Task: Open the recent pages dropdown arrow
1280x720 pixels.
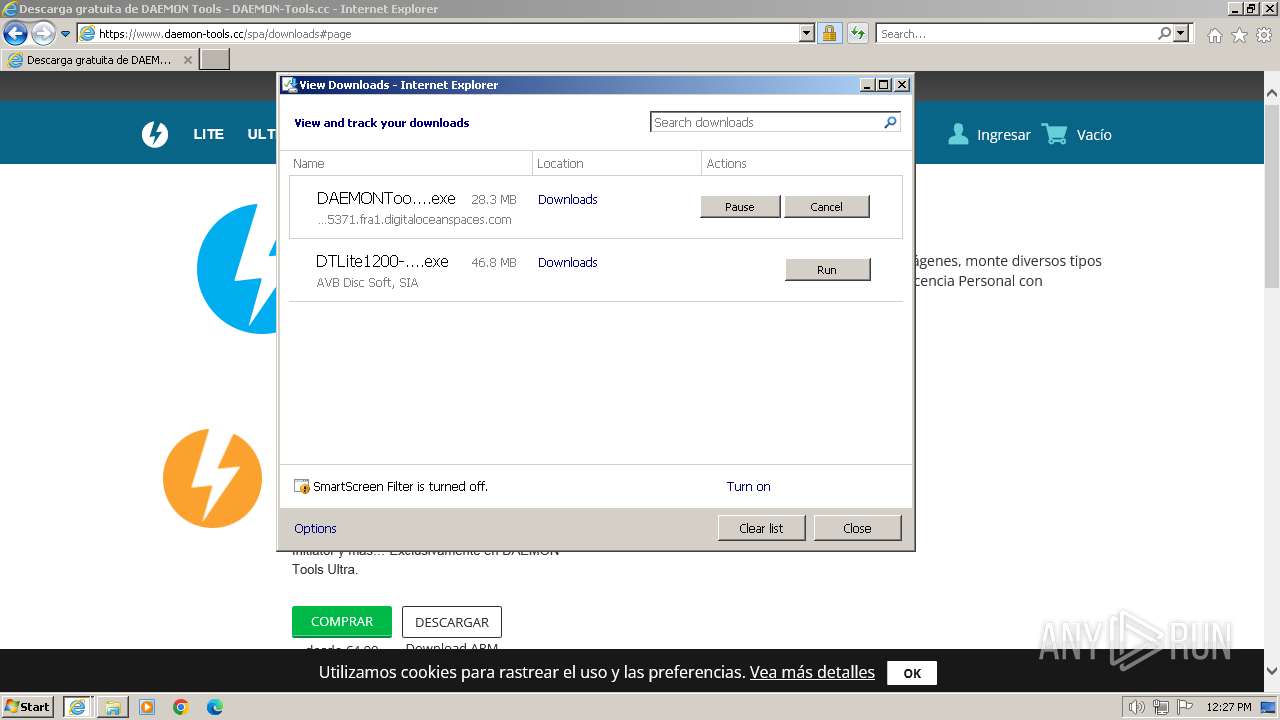Action: point(65,33)
